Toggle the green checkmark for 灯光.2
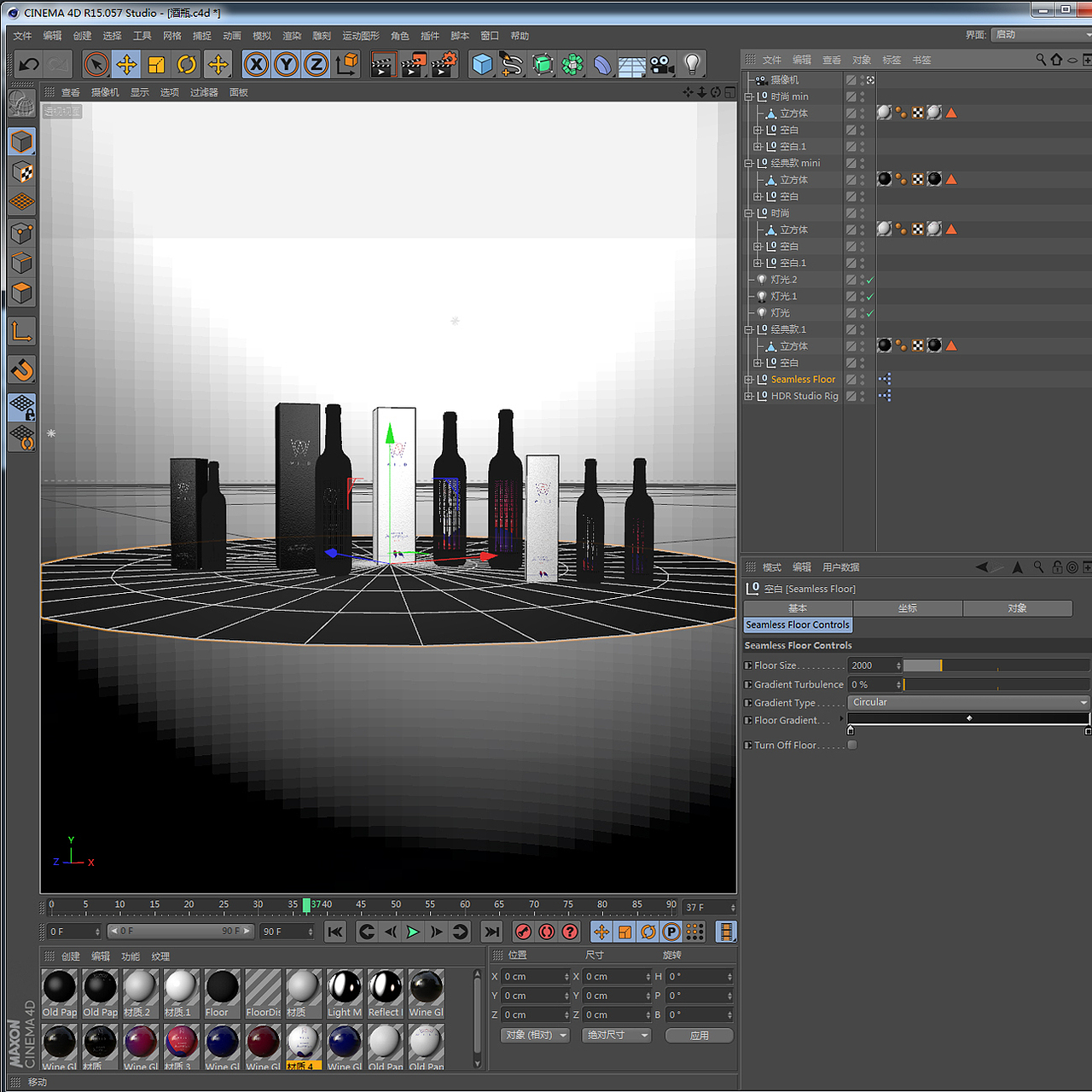Viewport: 1092px width, 1092px height. tap(869, 280)
